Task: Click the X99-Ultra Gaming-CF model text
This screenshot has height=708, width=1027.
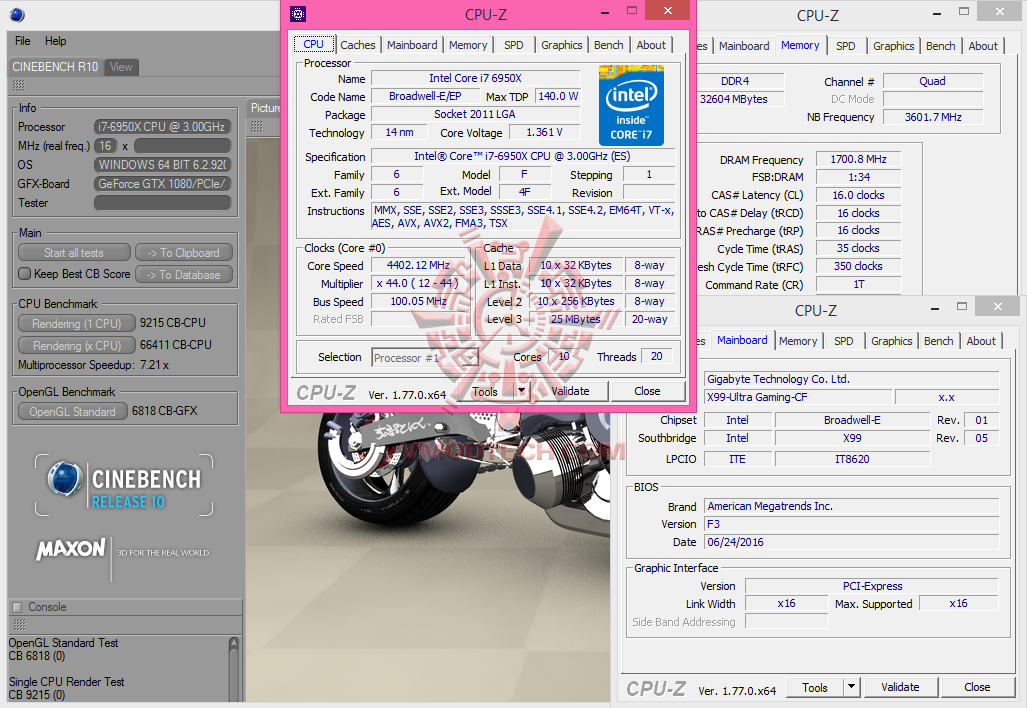Action: pos(757,397)
